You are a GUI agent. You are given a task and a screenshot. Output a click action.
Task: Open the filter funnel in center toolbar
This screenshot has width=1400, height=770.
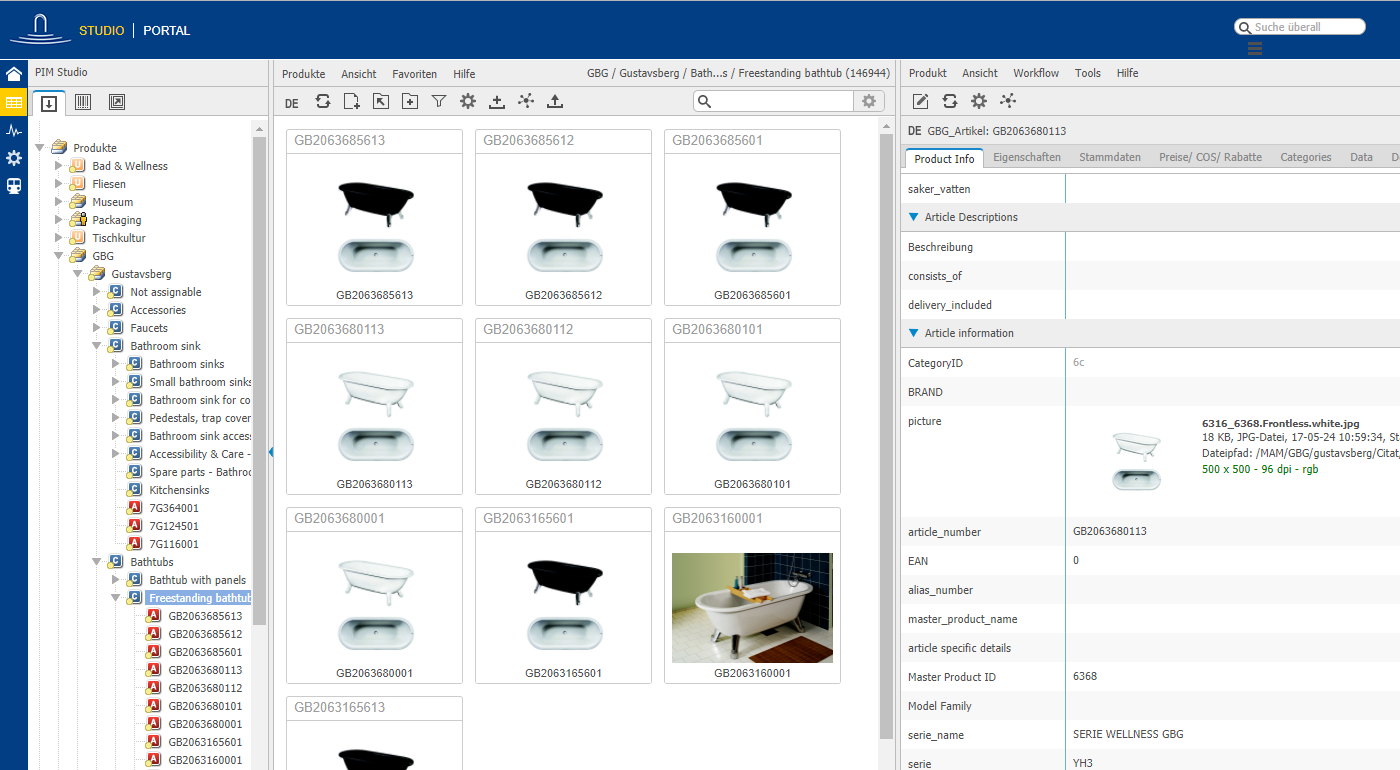tap(439, 101)
